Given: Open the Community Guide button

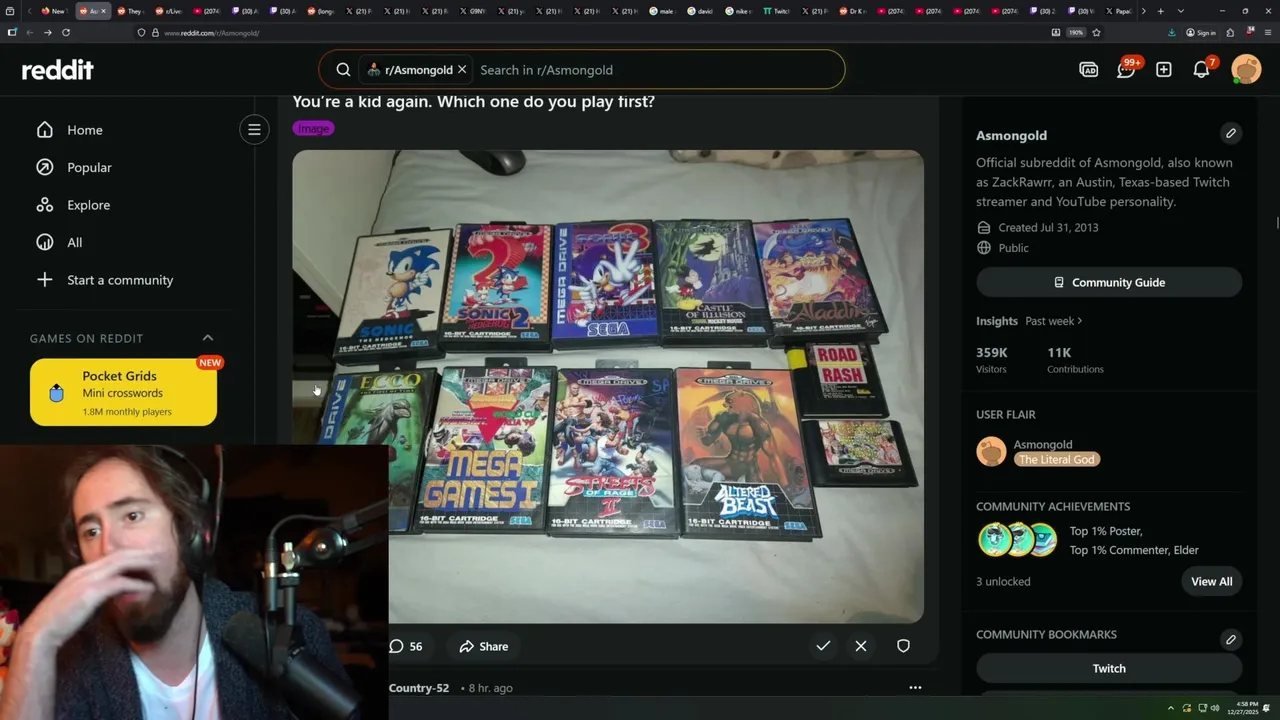Looking at the screenshot, I should point(1109,282).
